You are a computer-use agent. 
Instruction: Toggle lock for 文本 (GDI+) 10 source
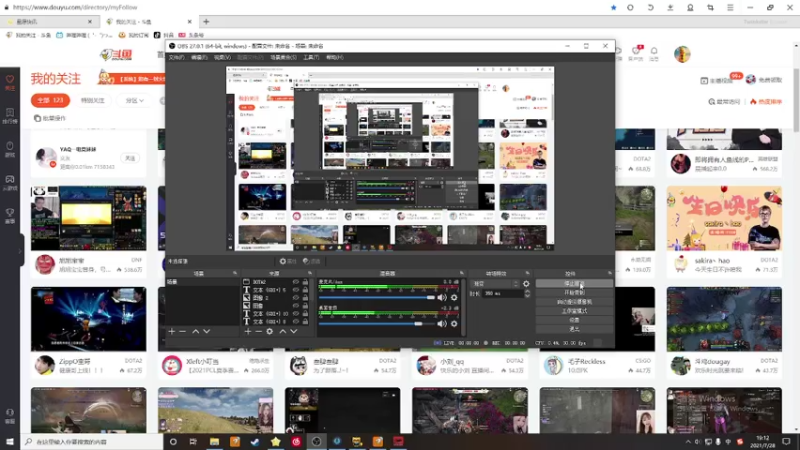click(305, 314)
